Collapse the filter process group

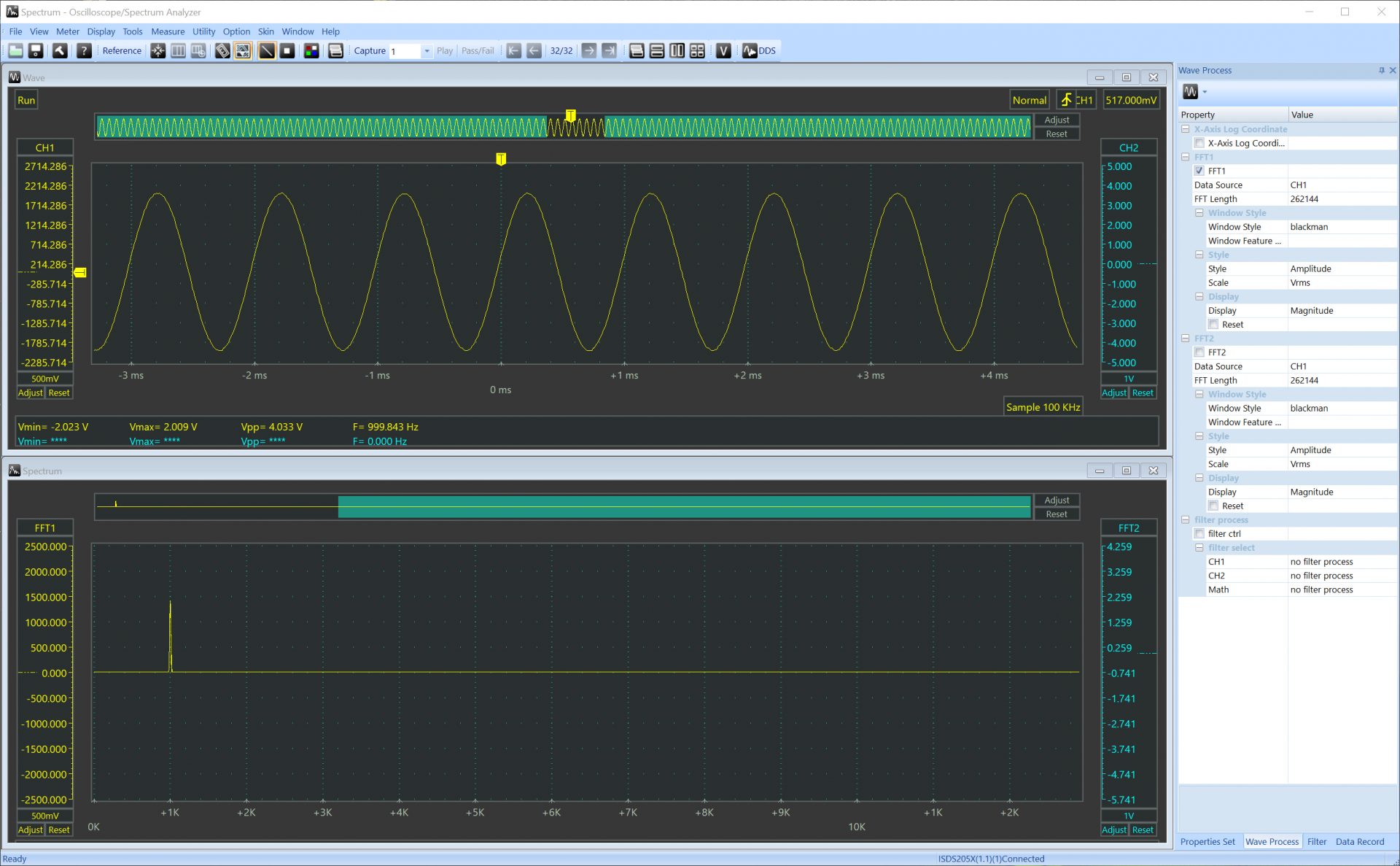[x=1186, y=520]
